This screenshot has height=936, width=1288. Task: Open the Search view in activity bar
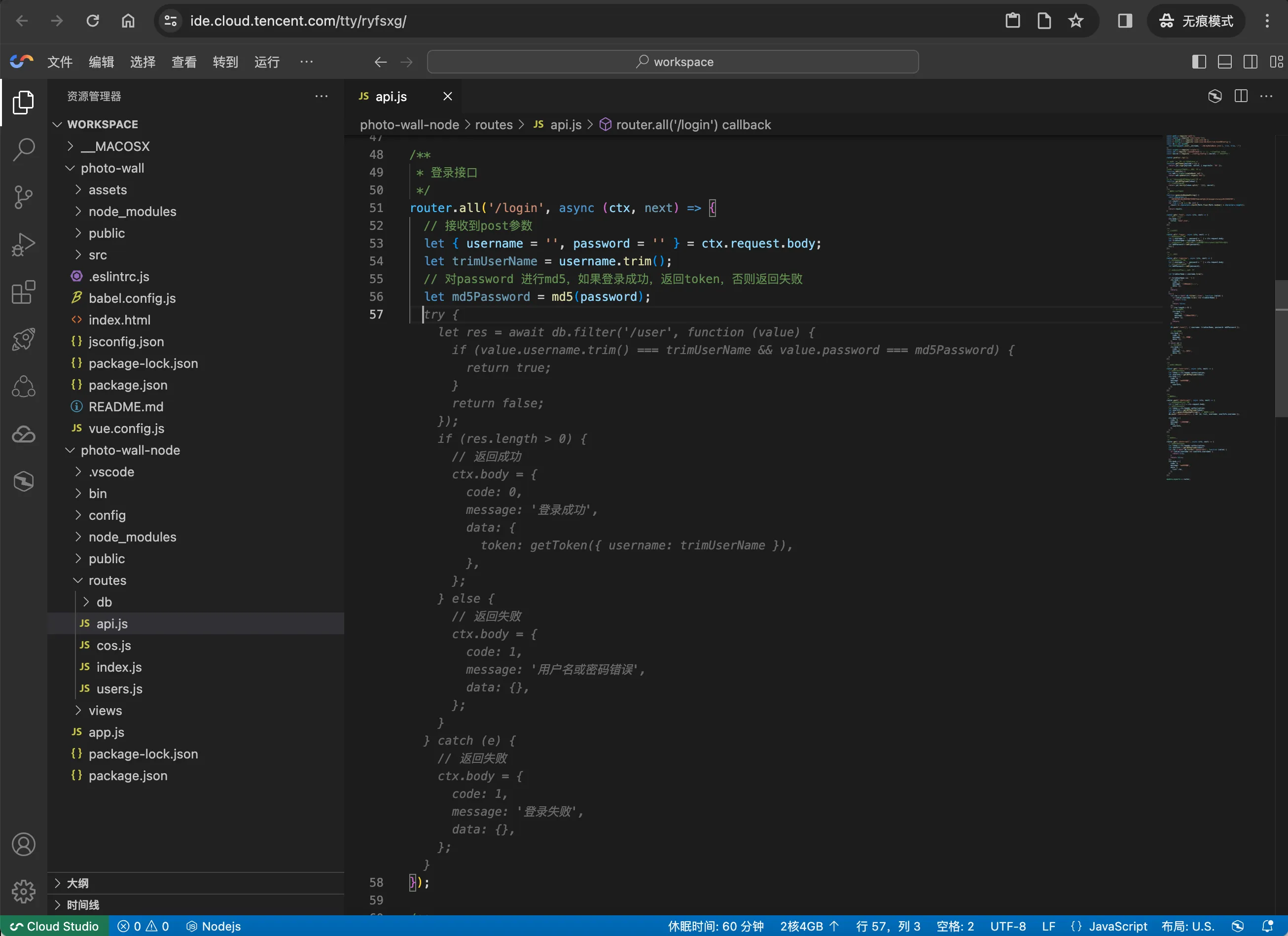23,150
